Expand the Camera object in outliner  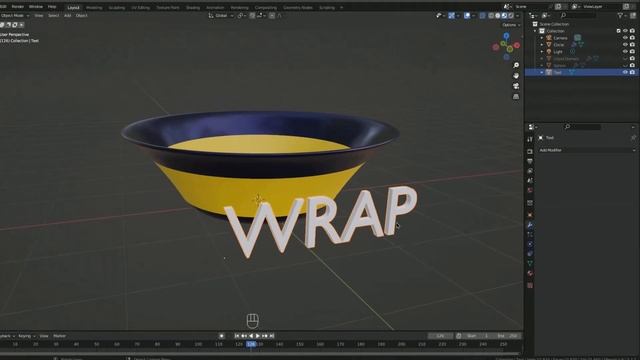coord(542,38)
